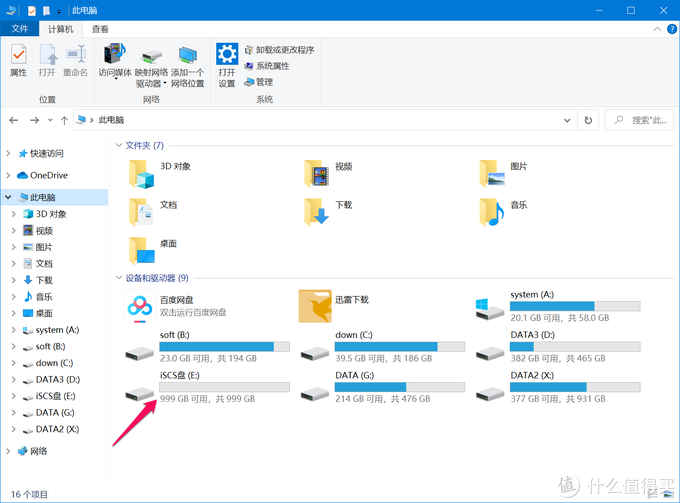
Task: Click the search box 搜索此电脑
Action: click(639, 120)
